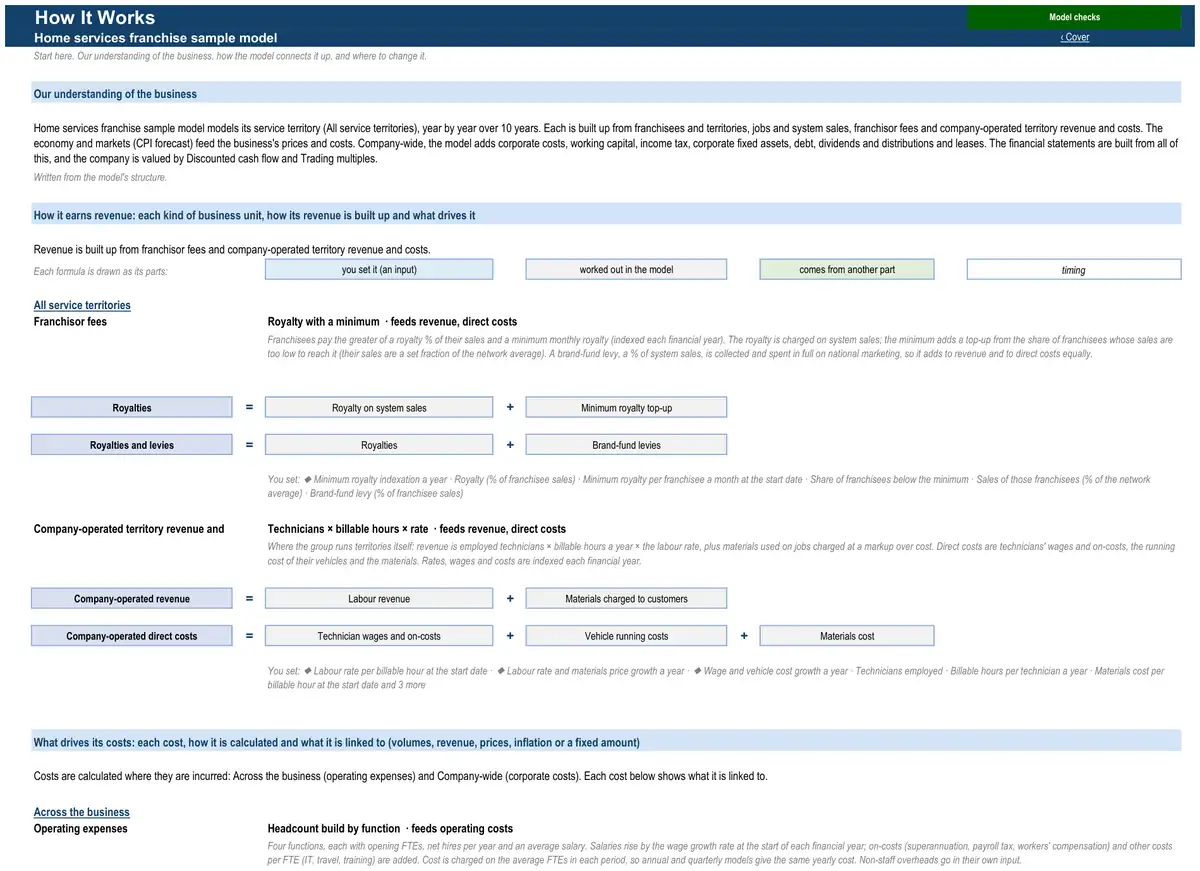The image size is (1200, 871).
Task: Click the How It Works page title
Action: click(x=95, y=17)
